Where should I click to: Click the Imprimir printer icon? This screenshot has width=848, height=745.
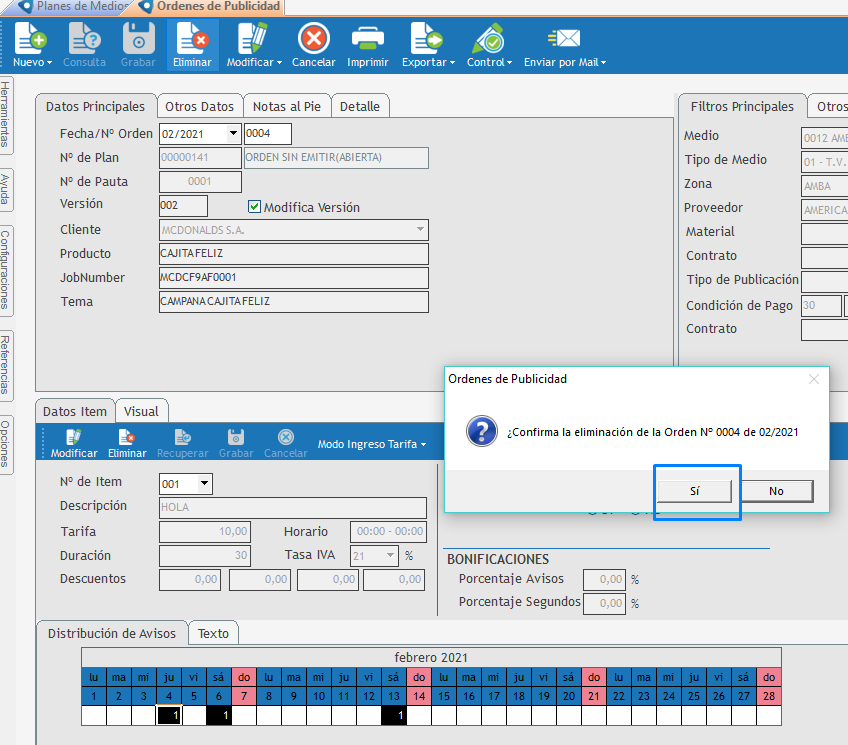coord(368,40)
